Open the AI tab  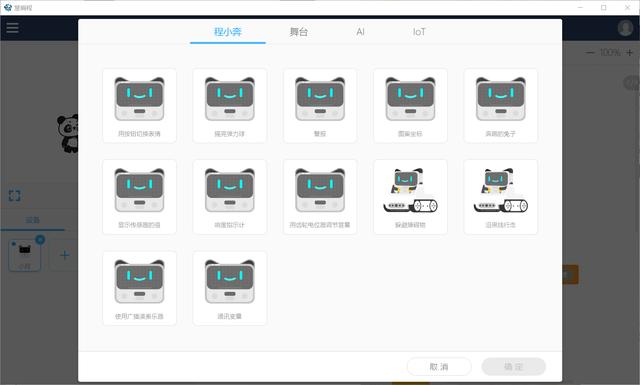pyautogui.click(x=360, y=32)
